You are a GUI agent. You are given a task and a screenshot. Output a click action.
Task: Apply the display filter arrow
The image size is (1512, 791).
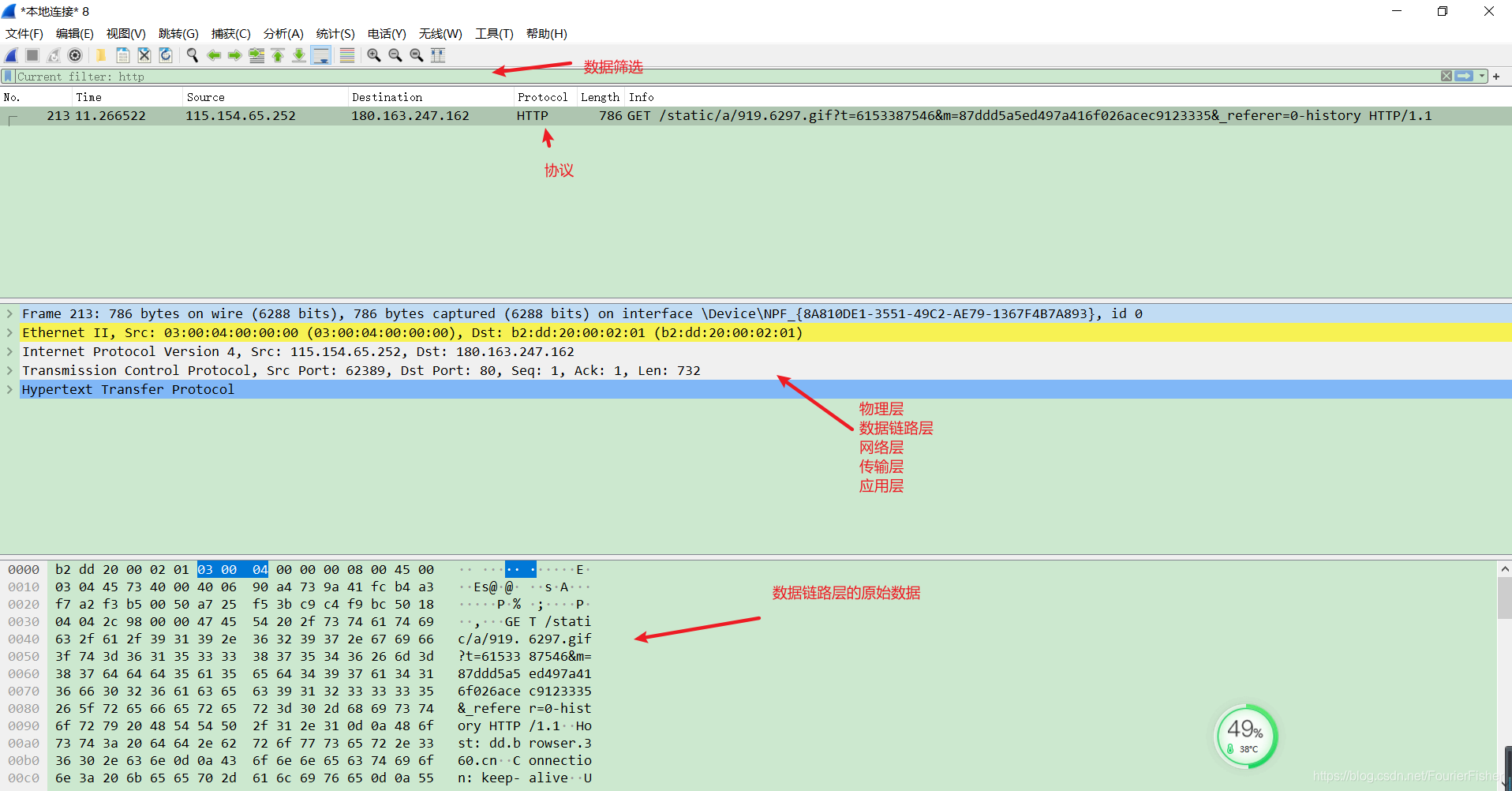1464,77
